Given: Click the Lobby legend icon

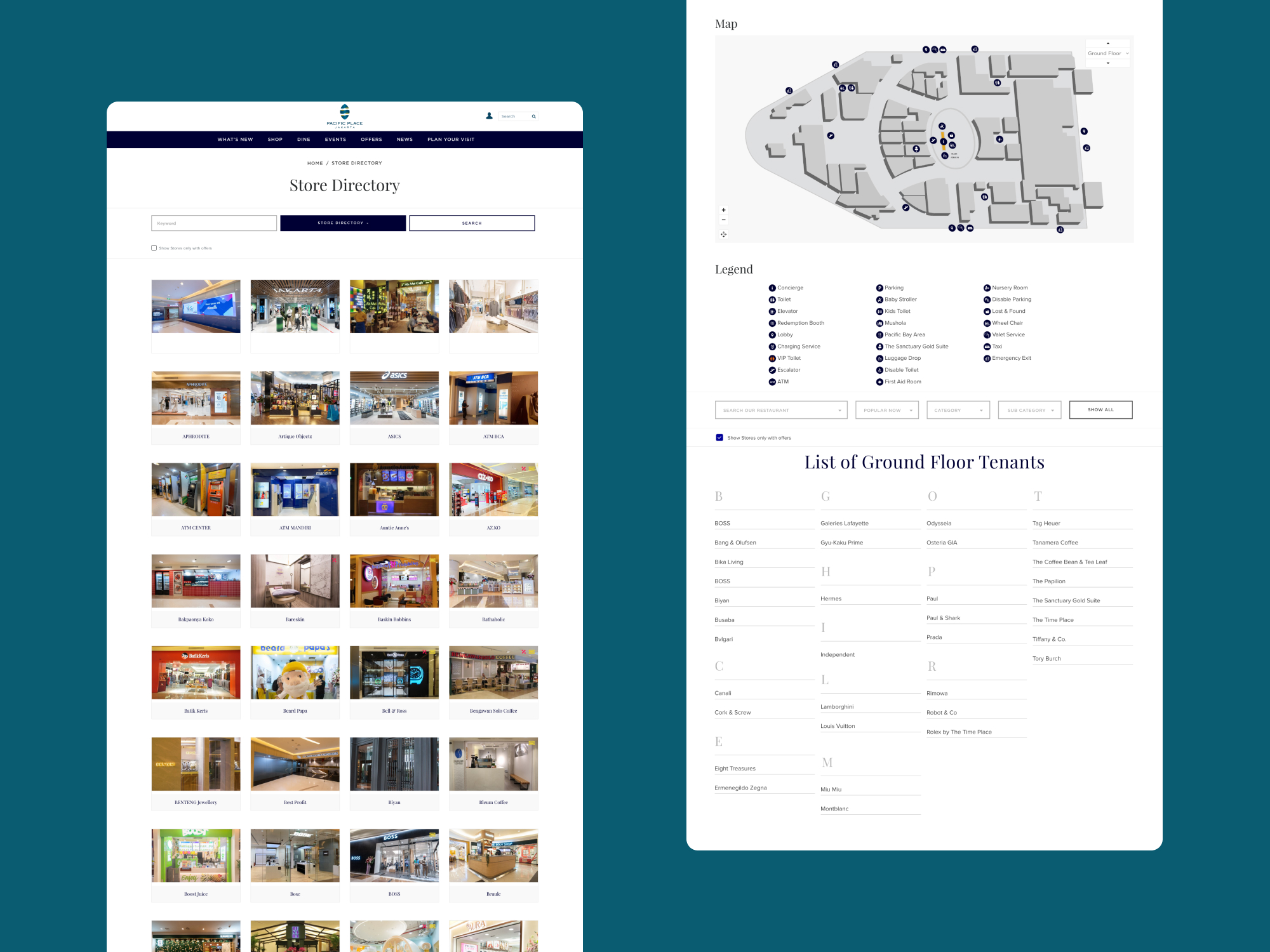Looking at the screenshot, I should pos(772,335).
